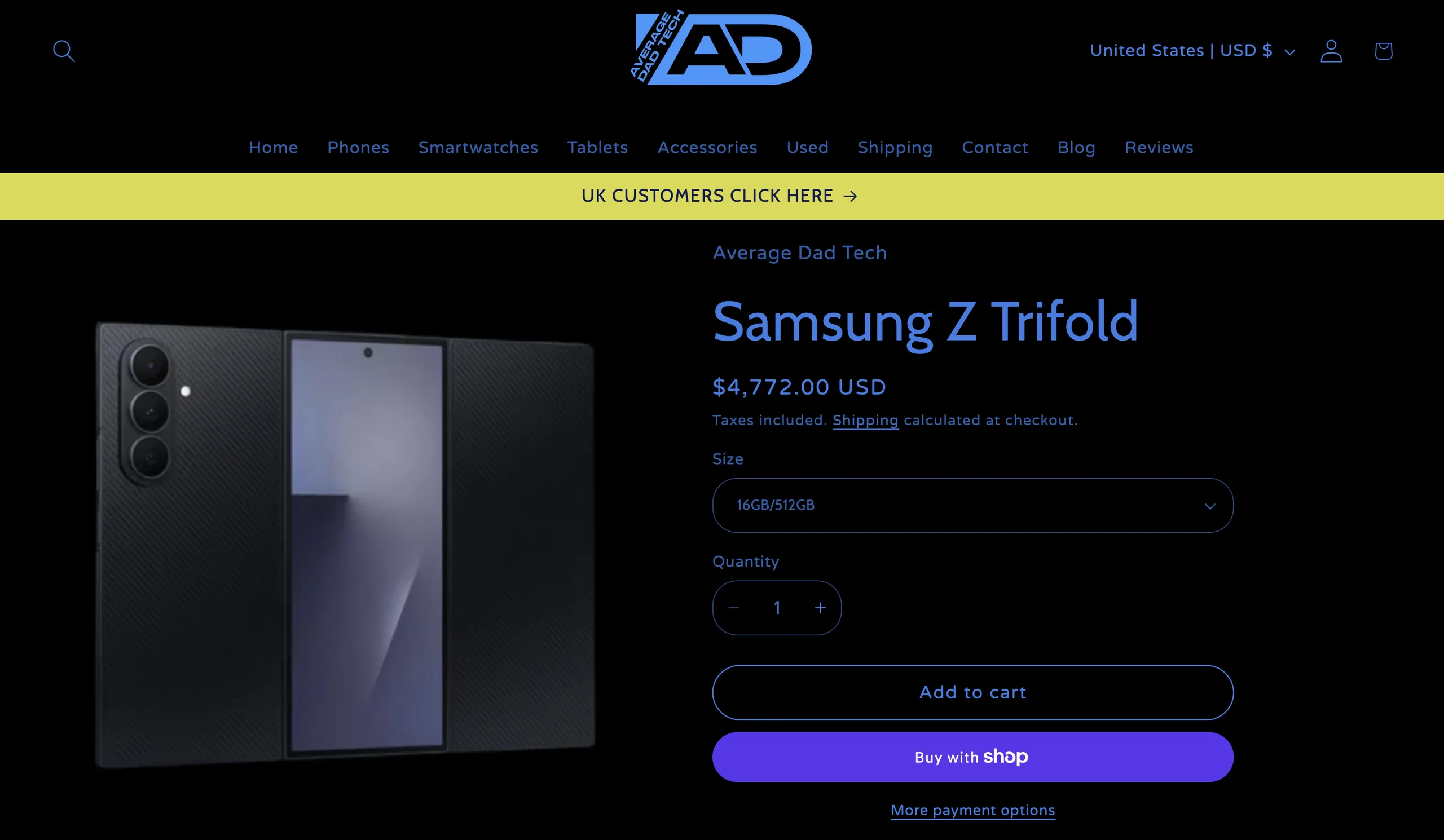Go to the Phones menu item
The width and height of the screenshot is (1444, 840).
pyautogui.click(x=358, y=147)
